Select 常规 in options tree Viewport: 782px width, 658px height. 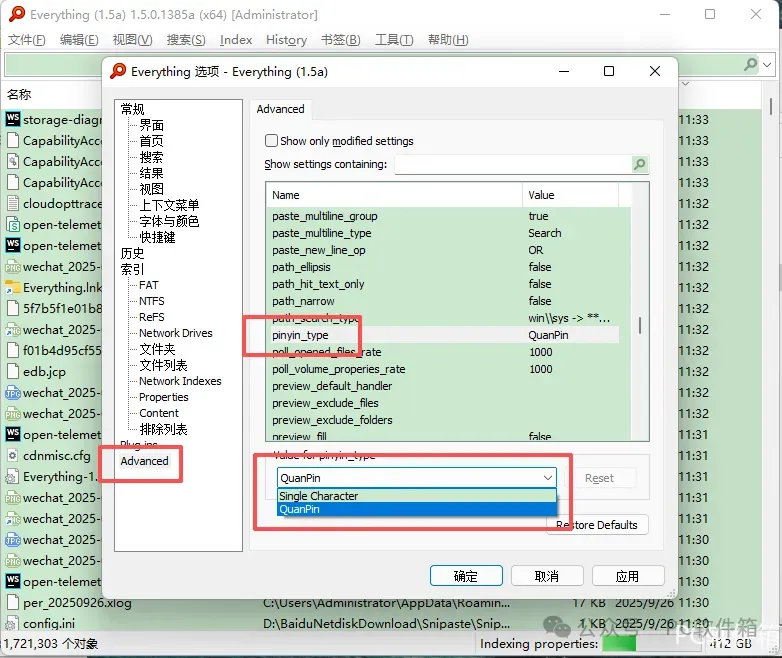[x=132, y=109]
